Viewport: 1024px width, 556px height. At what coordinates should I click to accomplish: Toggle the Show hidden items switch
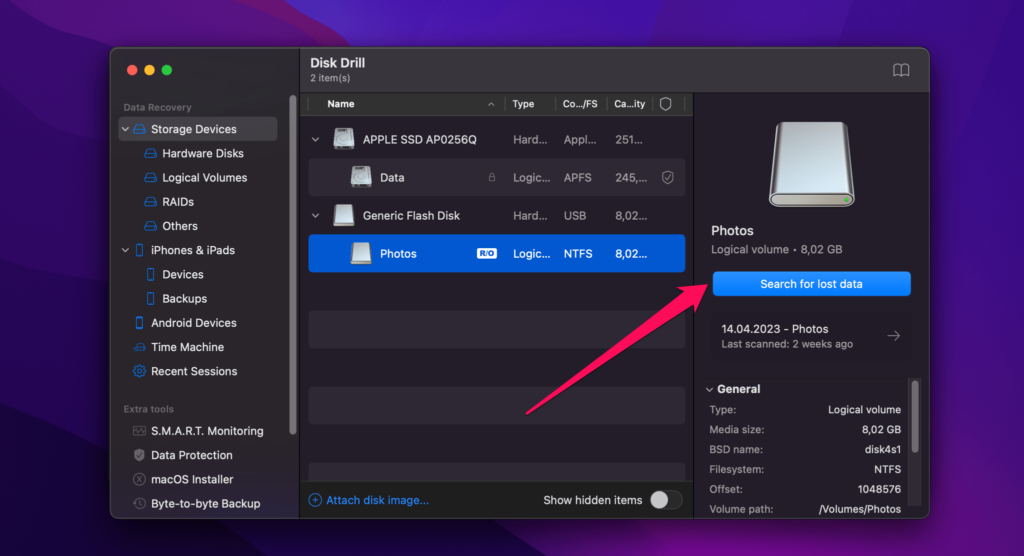point(665,500)
